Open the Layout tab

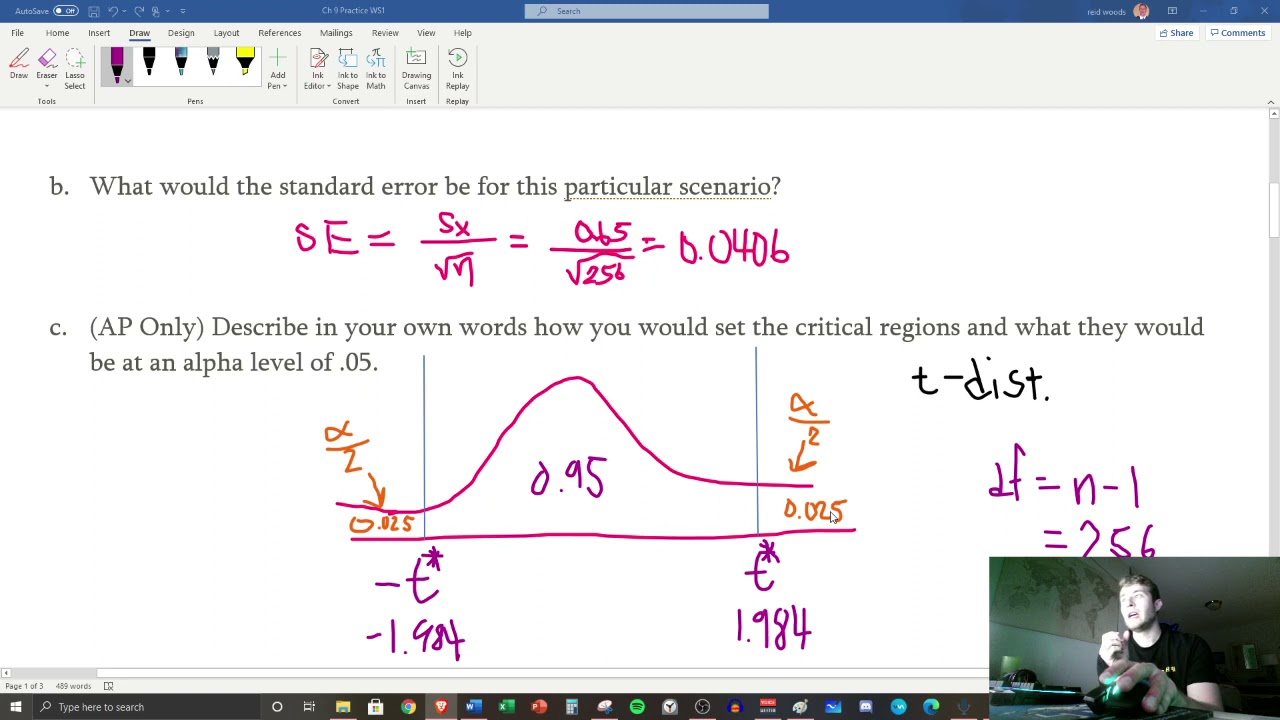pos(226,33)
